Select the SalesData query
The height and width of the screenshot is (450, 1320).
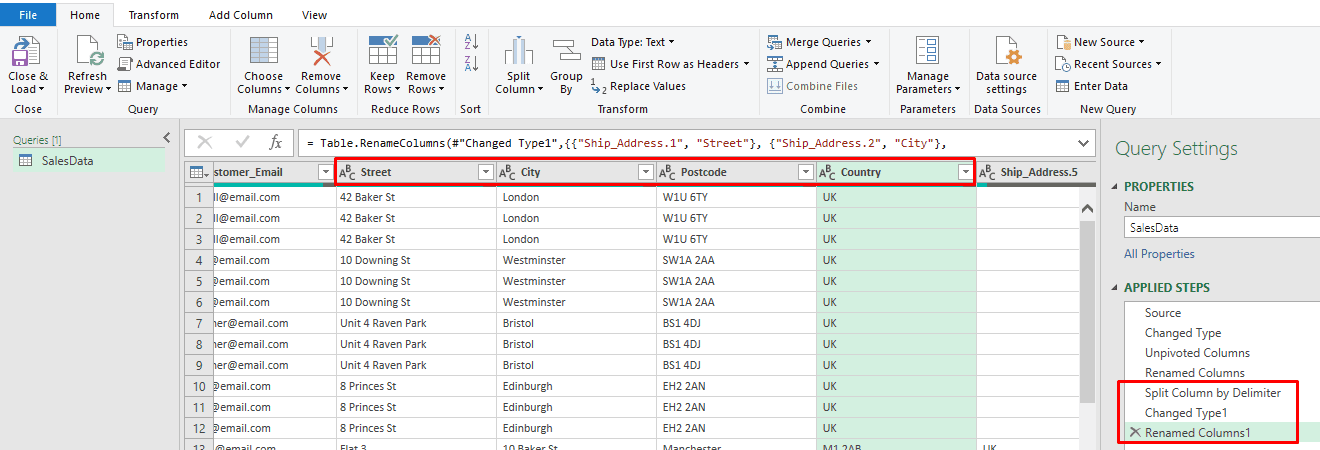pyautogui.click(x=89, y=160)
